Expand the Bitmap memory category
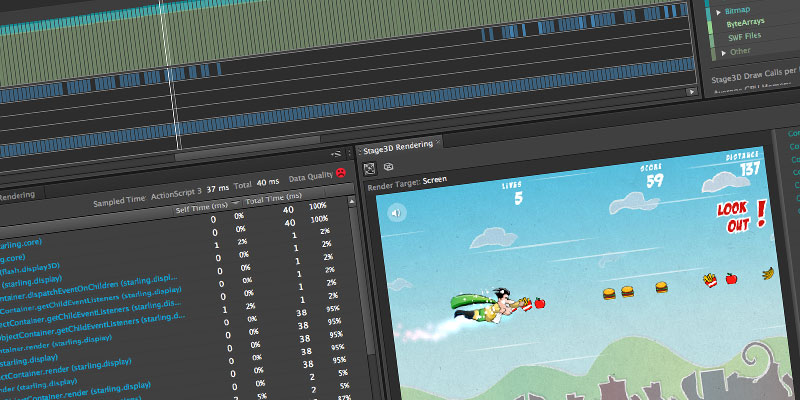The width and height of the screenshot is (800, 400). point(718,12)
